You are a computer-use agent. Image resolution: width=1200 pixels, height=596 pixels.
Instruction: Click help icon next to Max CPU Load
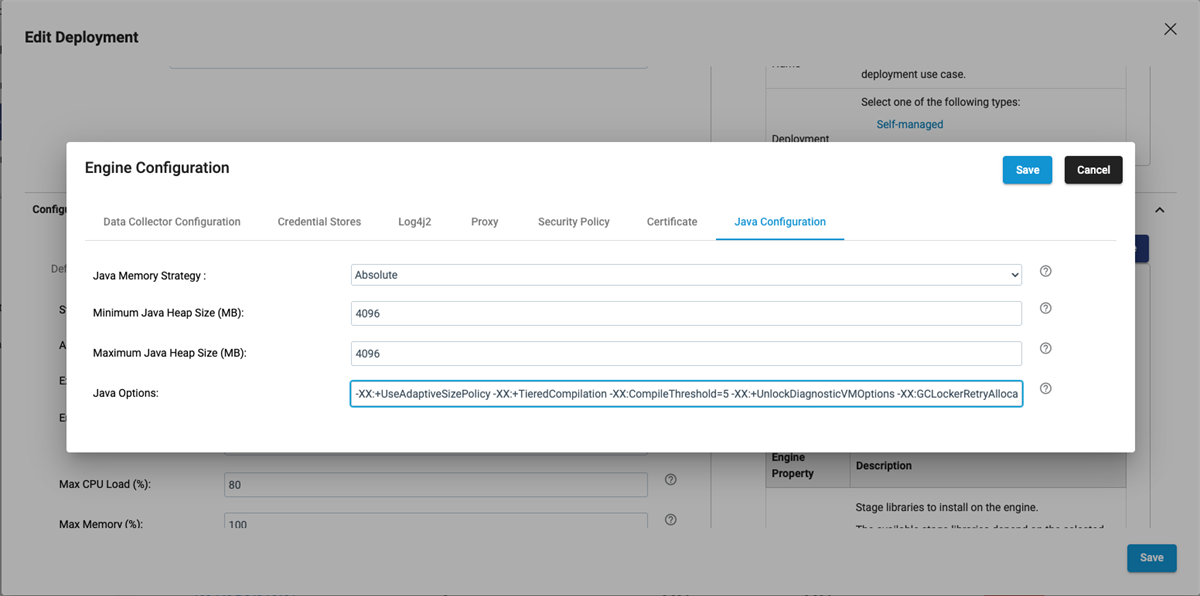click(x=671, y=480)
